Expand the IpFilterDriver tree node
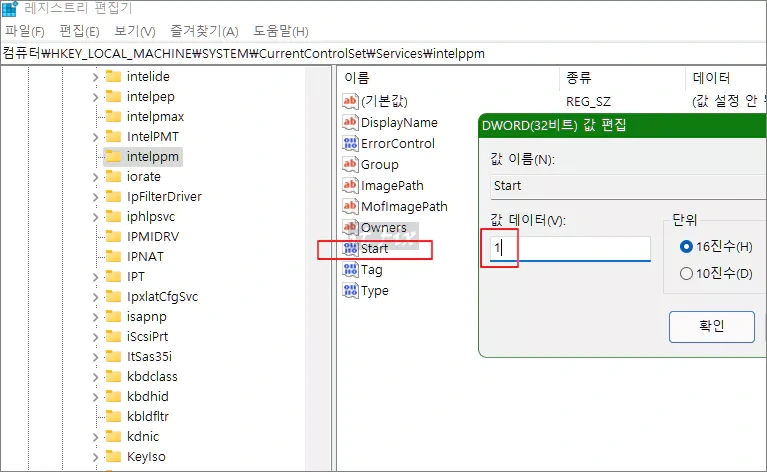The image size is (767, 472). (x=95, y=197)
